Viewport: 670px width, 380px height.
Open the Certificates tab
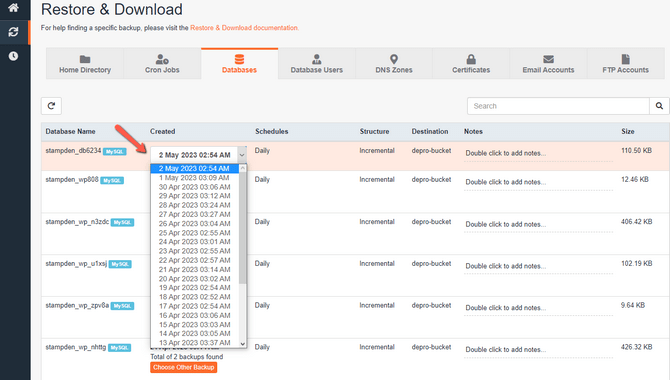click(x=471, y=64)
